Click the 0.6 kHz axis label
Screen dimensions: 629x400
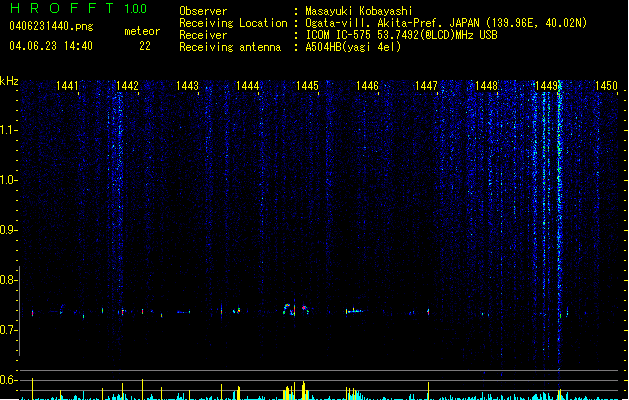8,380
